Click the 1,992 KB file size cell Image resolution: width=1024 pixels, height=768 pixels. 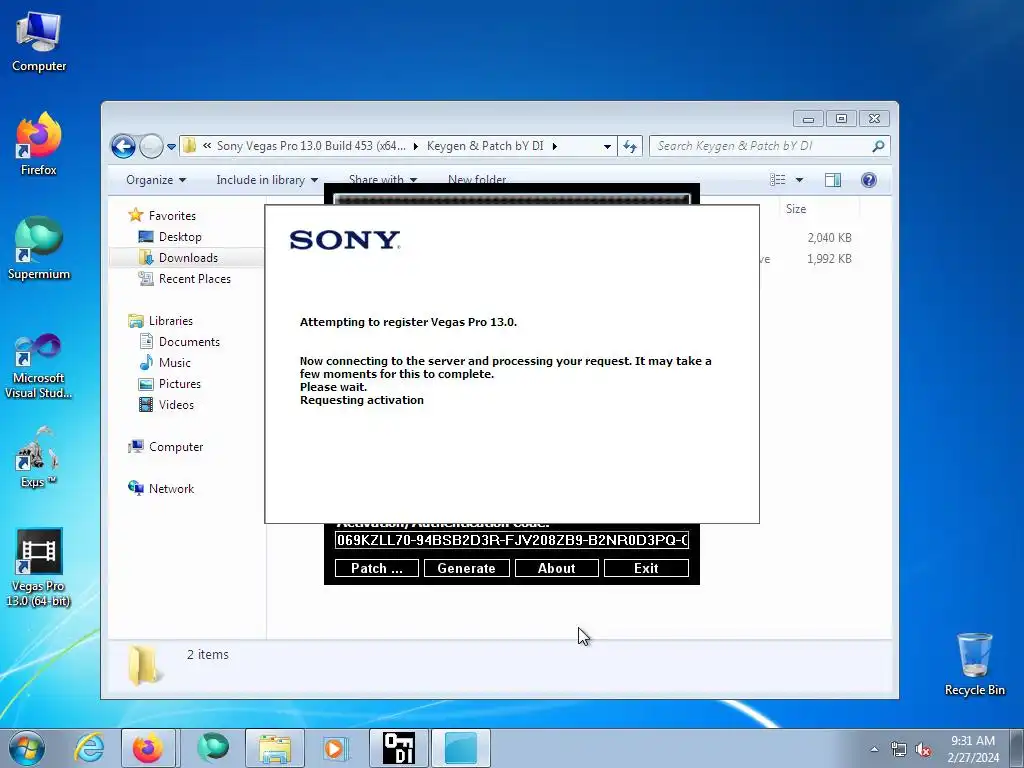click(829, 259)
